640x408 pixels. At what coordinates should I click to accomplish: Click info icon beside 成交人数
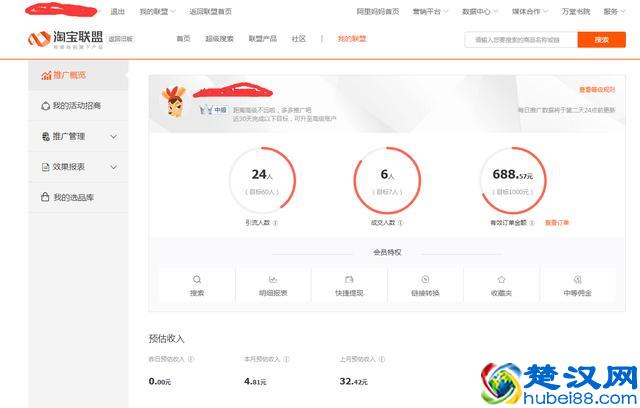[x=400, y=223]
